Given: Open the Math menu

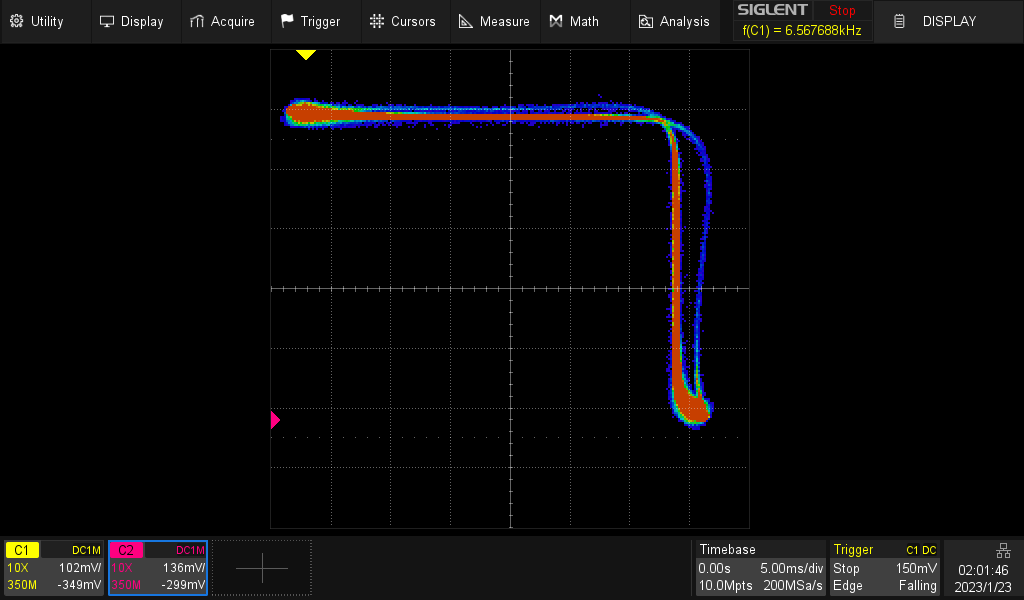Looking at the screenshot, I should tap(574, 21).
